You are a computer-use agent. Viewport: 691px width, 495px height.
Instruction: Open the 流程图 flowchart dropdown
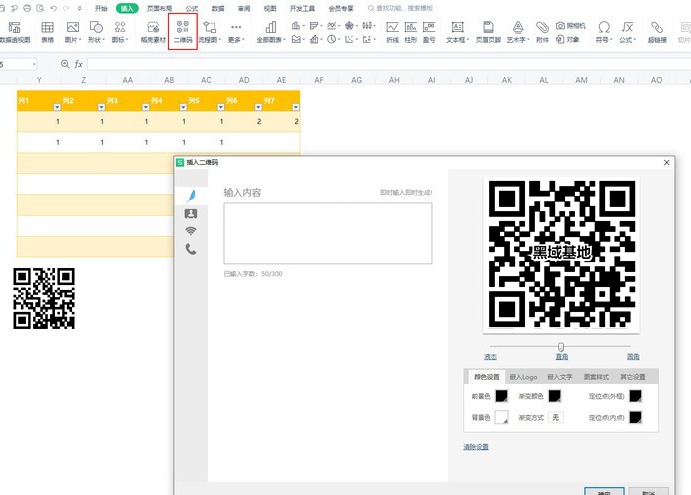point(210,32)
